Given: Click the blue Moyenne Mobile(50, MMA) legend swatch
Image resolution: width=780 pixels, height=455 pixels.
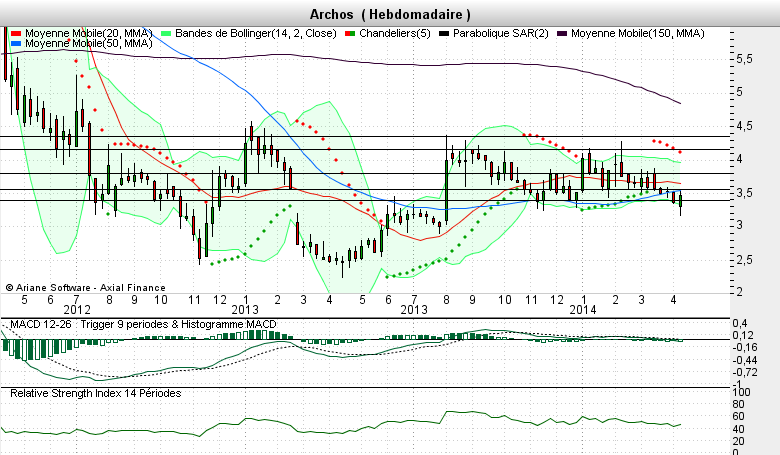Looking at the screenshot, I should pos(15,44).
